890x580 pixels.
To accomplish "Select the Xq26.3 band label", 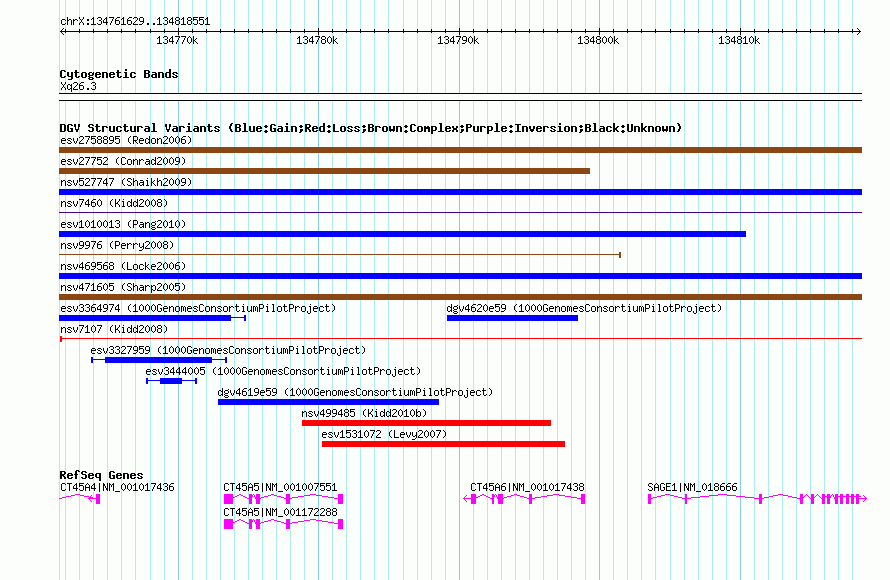I will (x=78, y=87).
